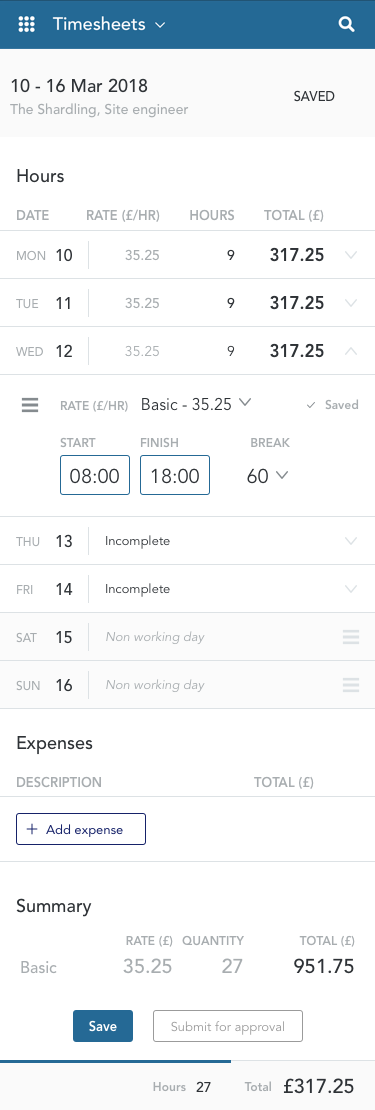This screenshot has height=1110, width=375.
Task: Click the plus icon in Add expense
Action: [x=31, y=830]
